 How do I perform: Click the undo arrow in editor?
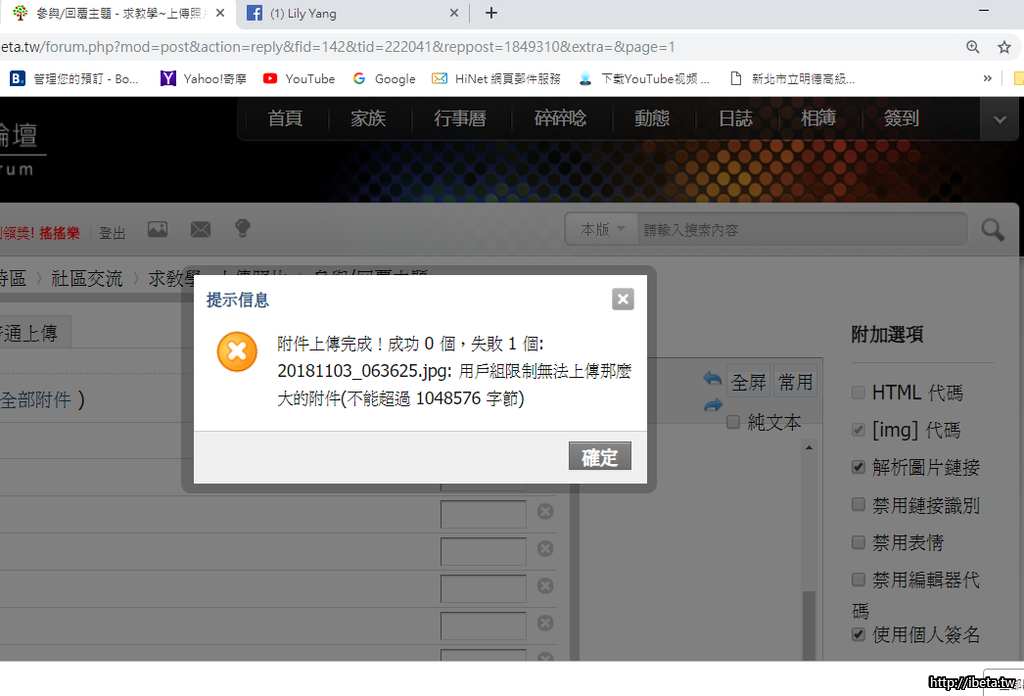click(x=712, y=379)
